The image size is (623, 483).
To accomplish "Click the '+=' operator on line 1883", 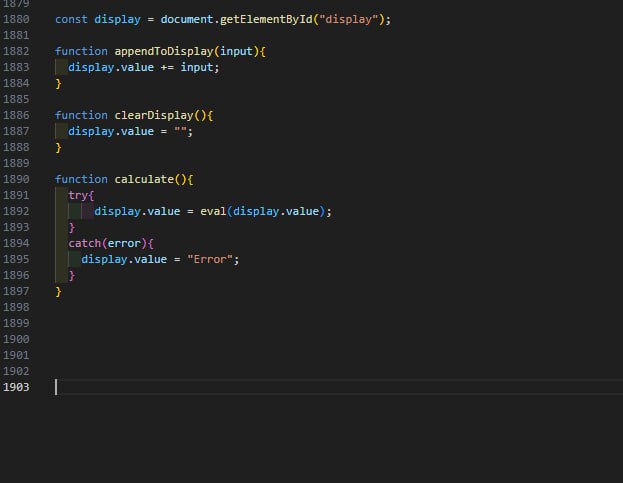I will point(167,68).
